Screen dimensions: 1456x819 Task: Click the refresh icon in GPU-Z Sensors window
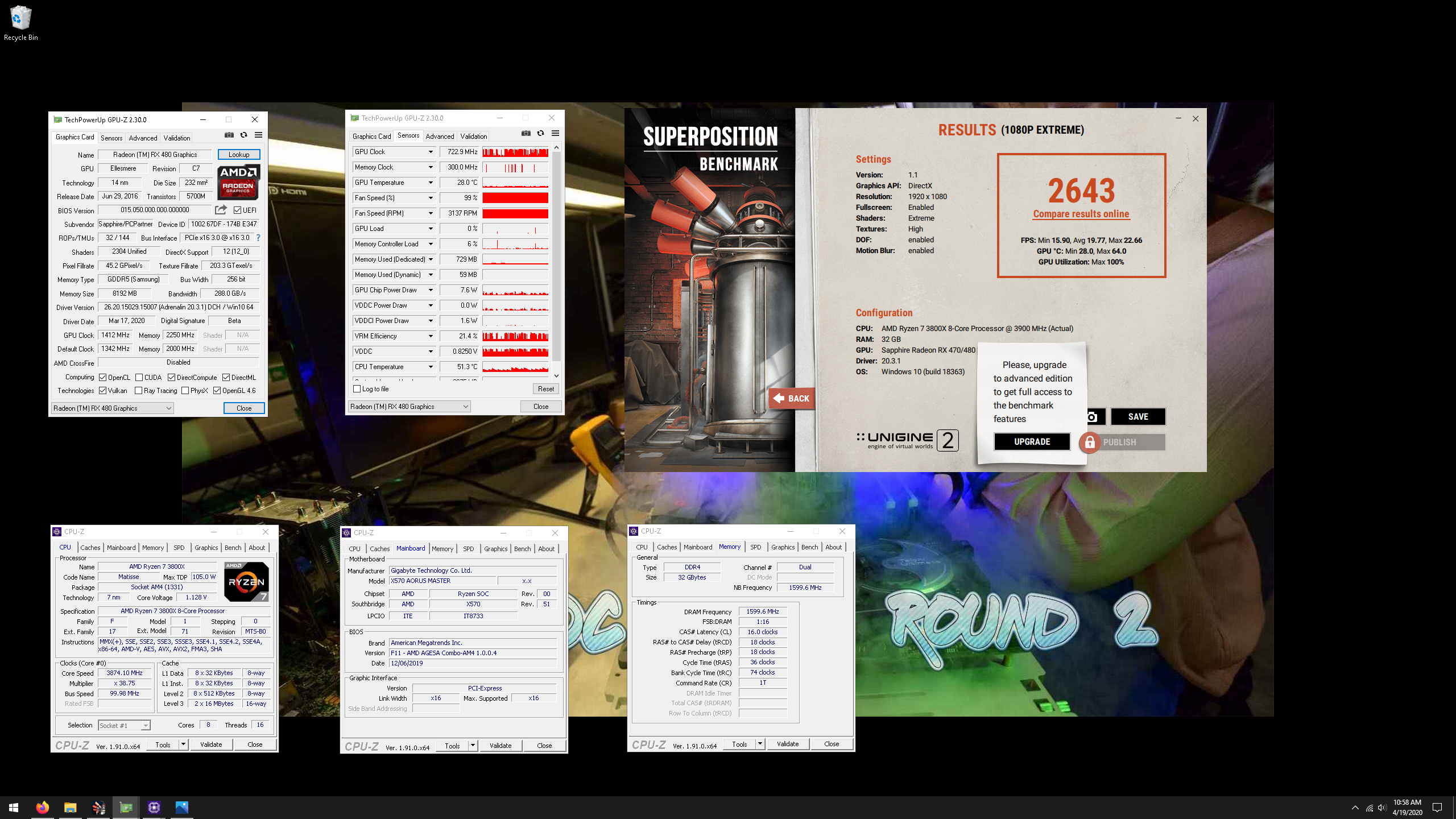point(540,133)
